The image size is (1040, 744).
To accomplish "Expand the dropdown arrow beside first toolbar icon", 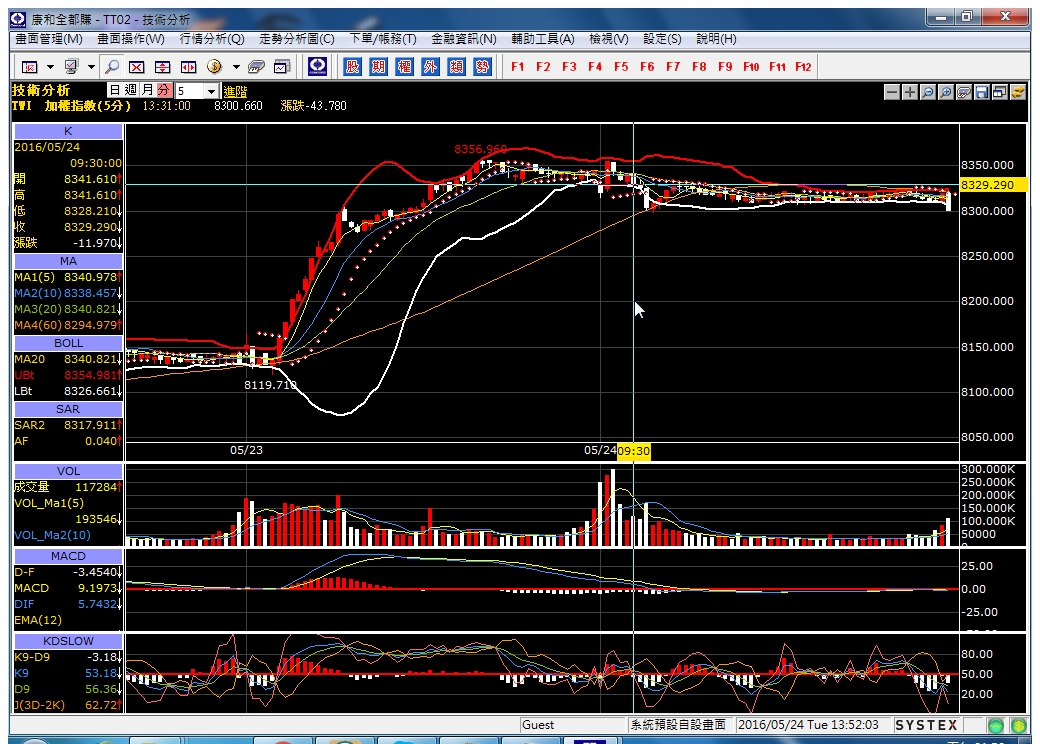I will pyautogui.click(x=50, y=67).
